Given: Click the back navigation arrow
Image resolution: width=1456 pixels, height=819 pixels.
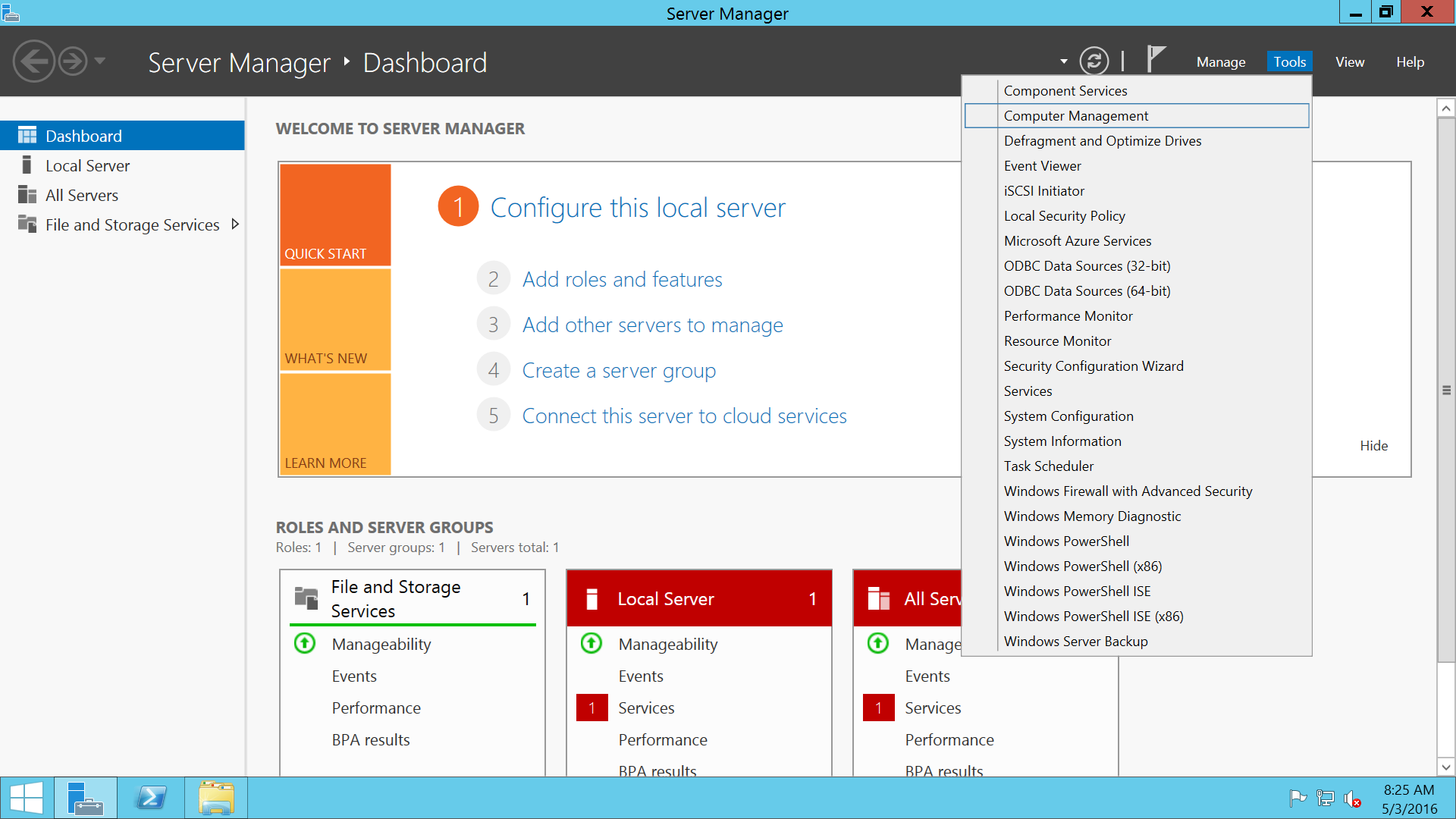Looking at the screenshot, I should pos(34,61).
